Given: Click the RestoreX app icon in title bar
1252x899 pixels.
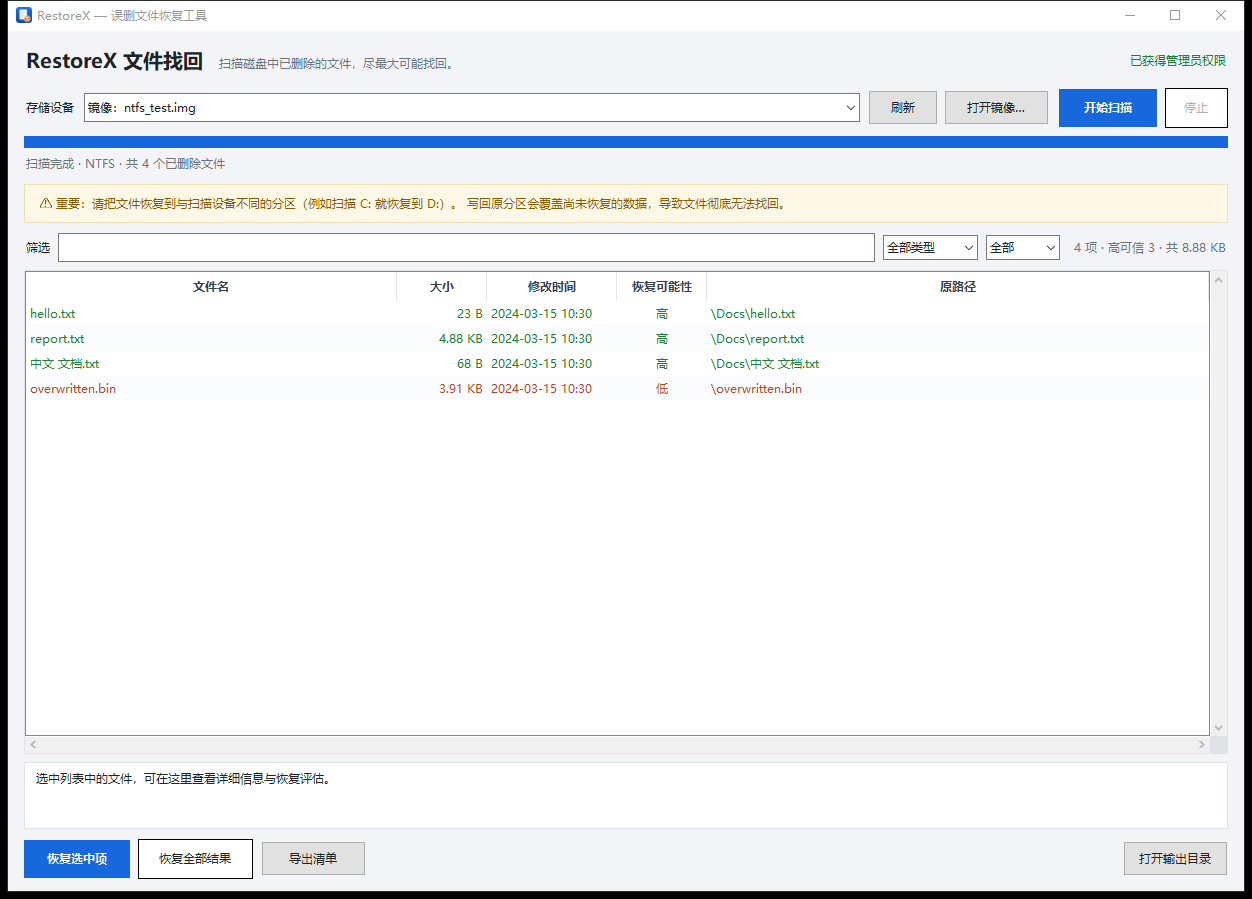Looking at the screenshot, I should [x=24, y=15].
